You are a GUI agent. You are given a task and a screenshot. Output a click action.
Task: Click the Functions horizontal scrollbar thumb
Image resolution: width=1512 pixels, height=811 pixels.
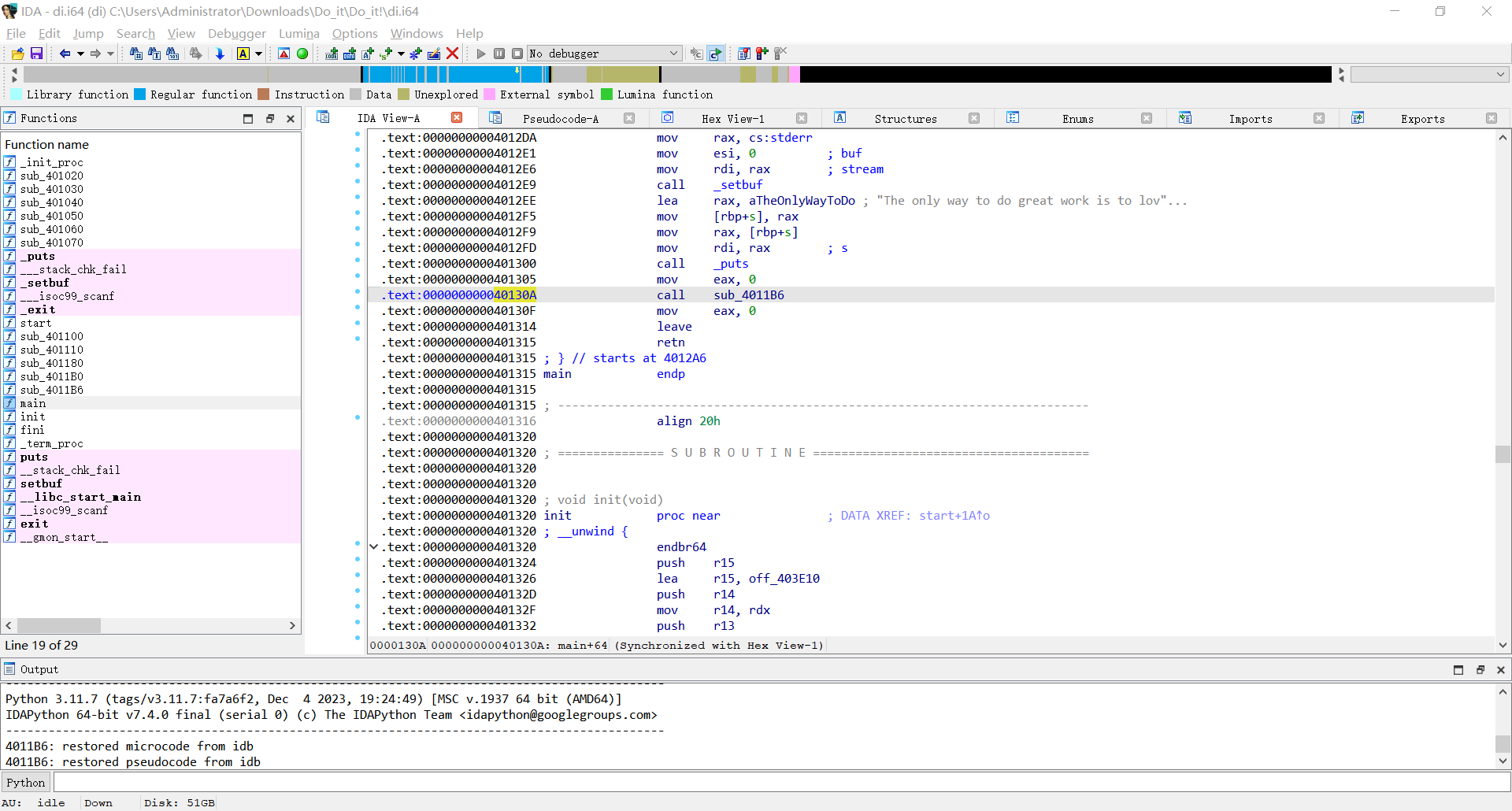[x=59, y=625]
